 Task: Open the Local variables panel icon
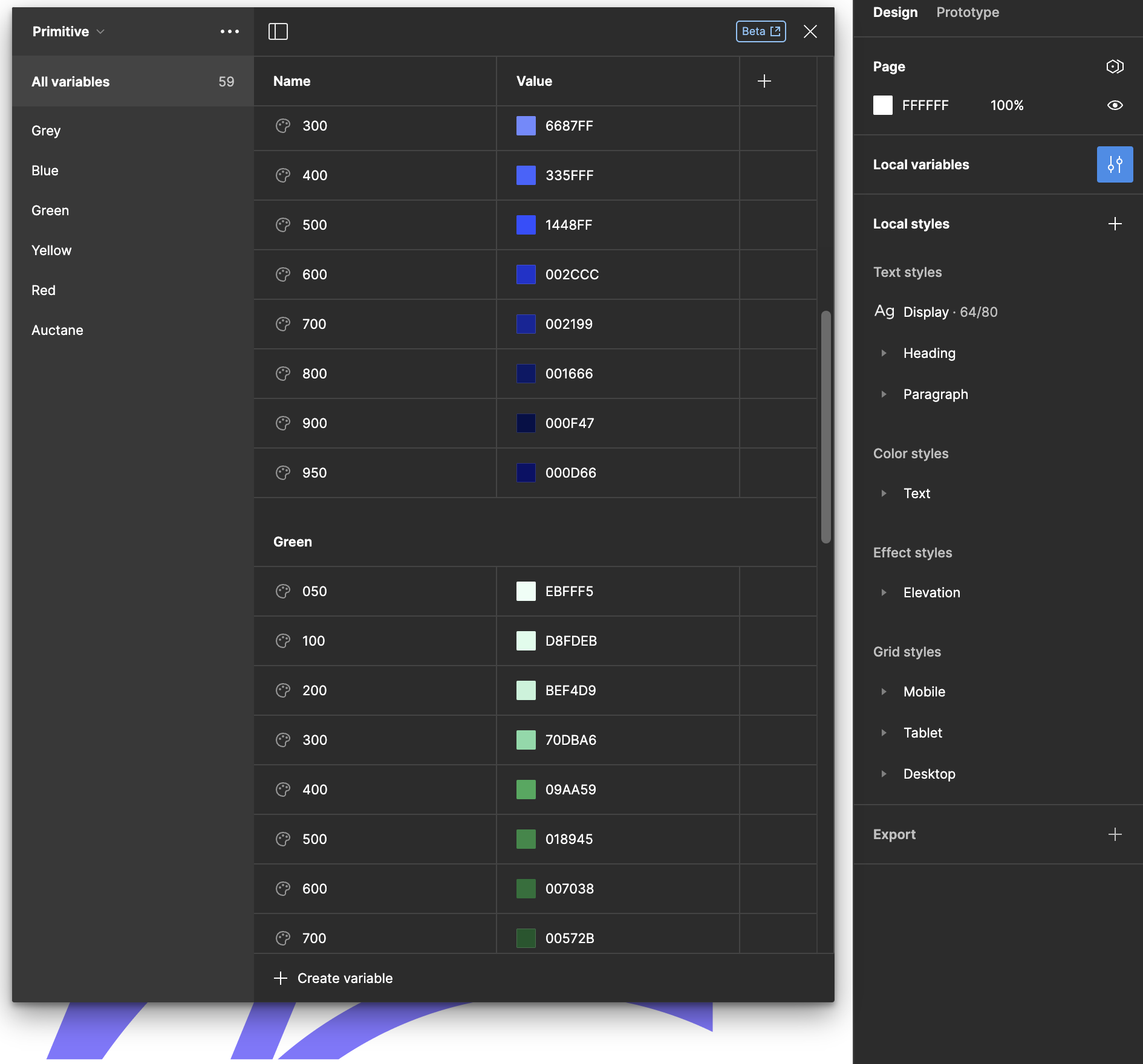1115,164
